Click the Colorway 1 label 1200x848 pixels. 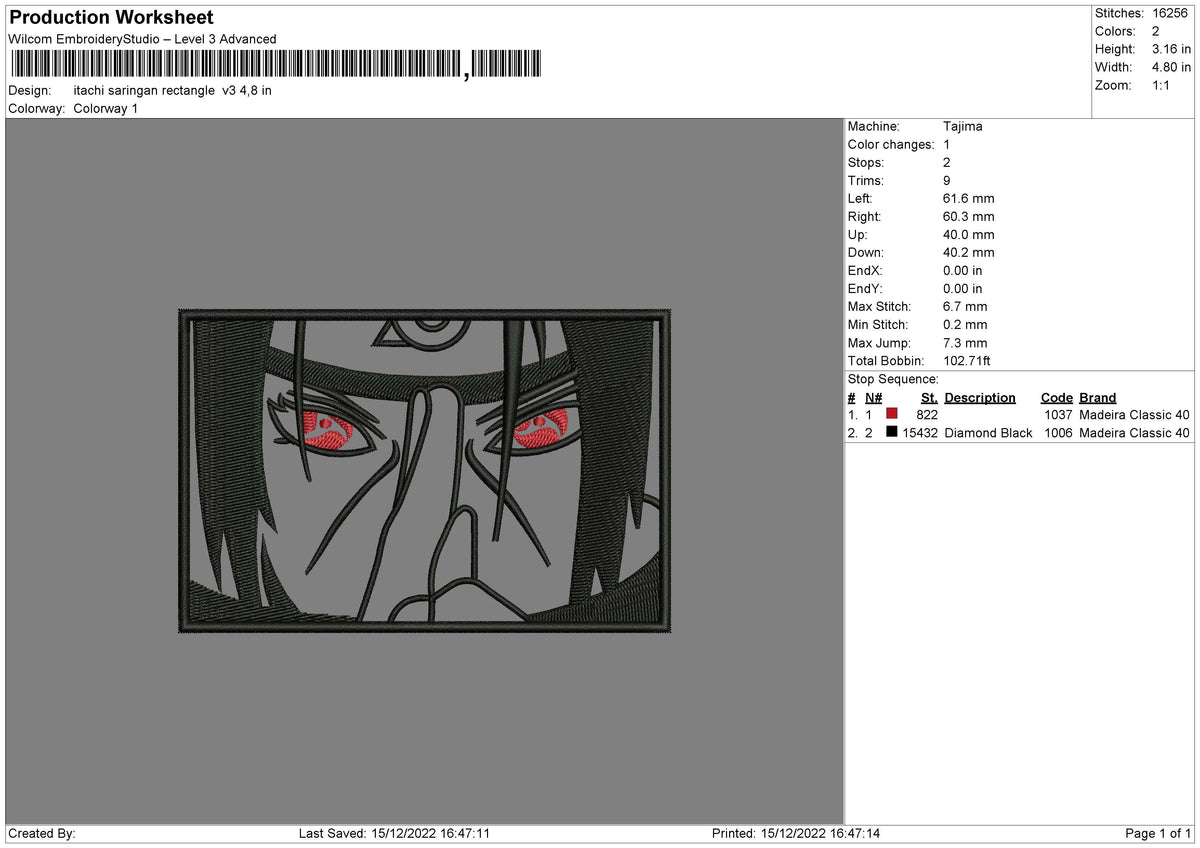pos(103,109)
